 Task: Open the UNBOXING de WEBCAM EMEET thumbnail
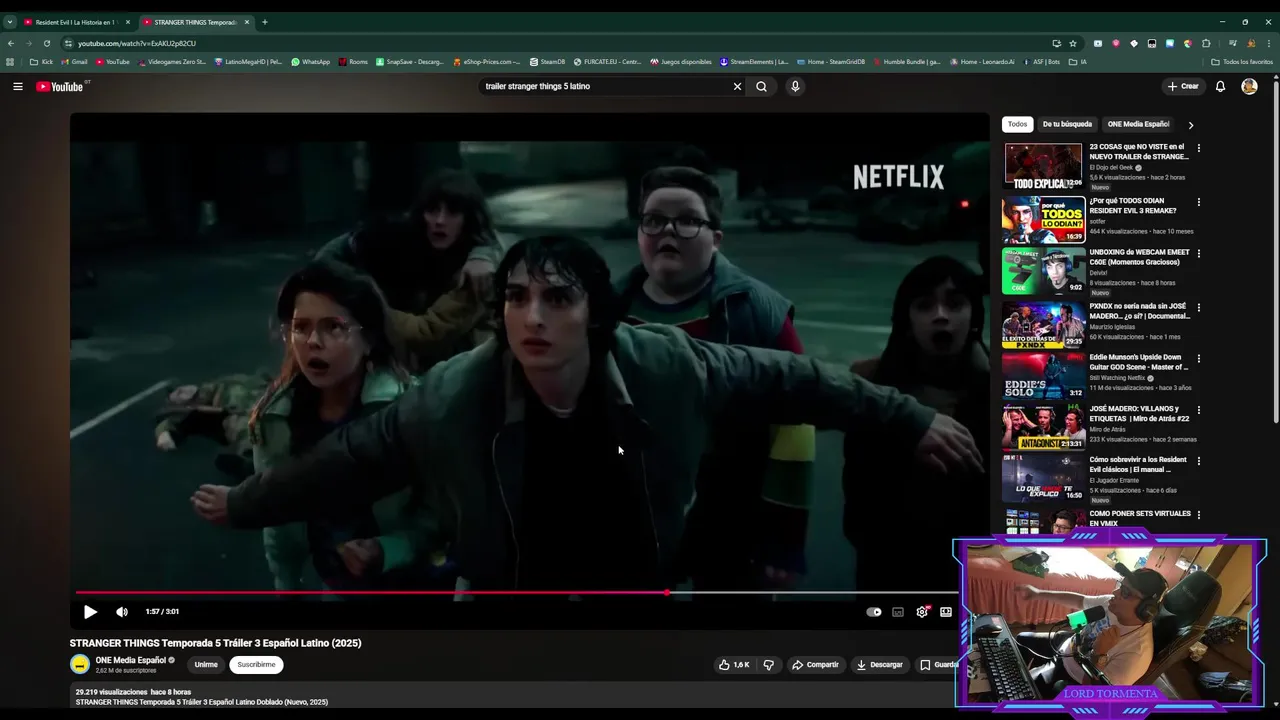pyautogui.click(x=1043, y=271)
